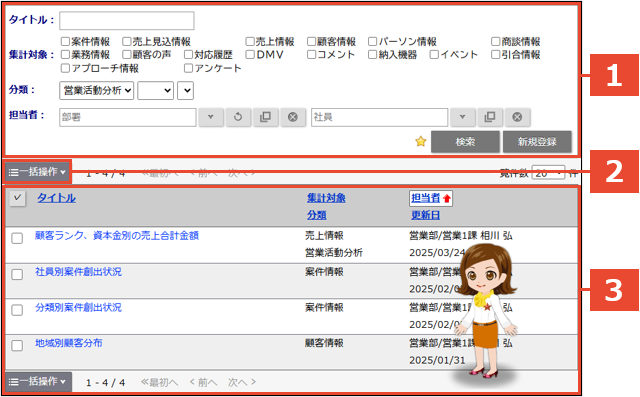Open report 分類別案件創出状況
The image size is (640, 397).
pos(78,307)
